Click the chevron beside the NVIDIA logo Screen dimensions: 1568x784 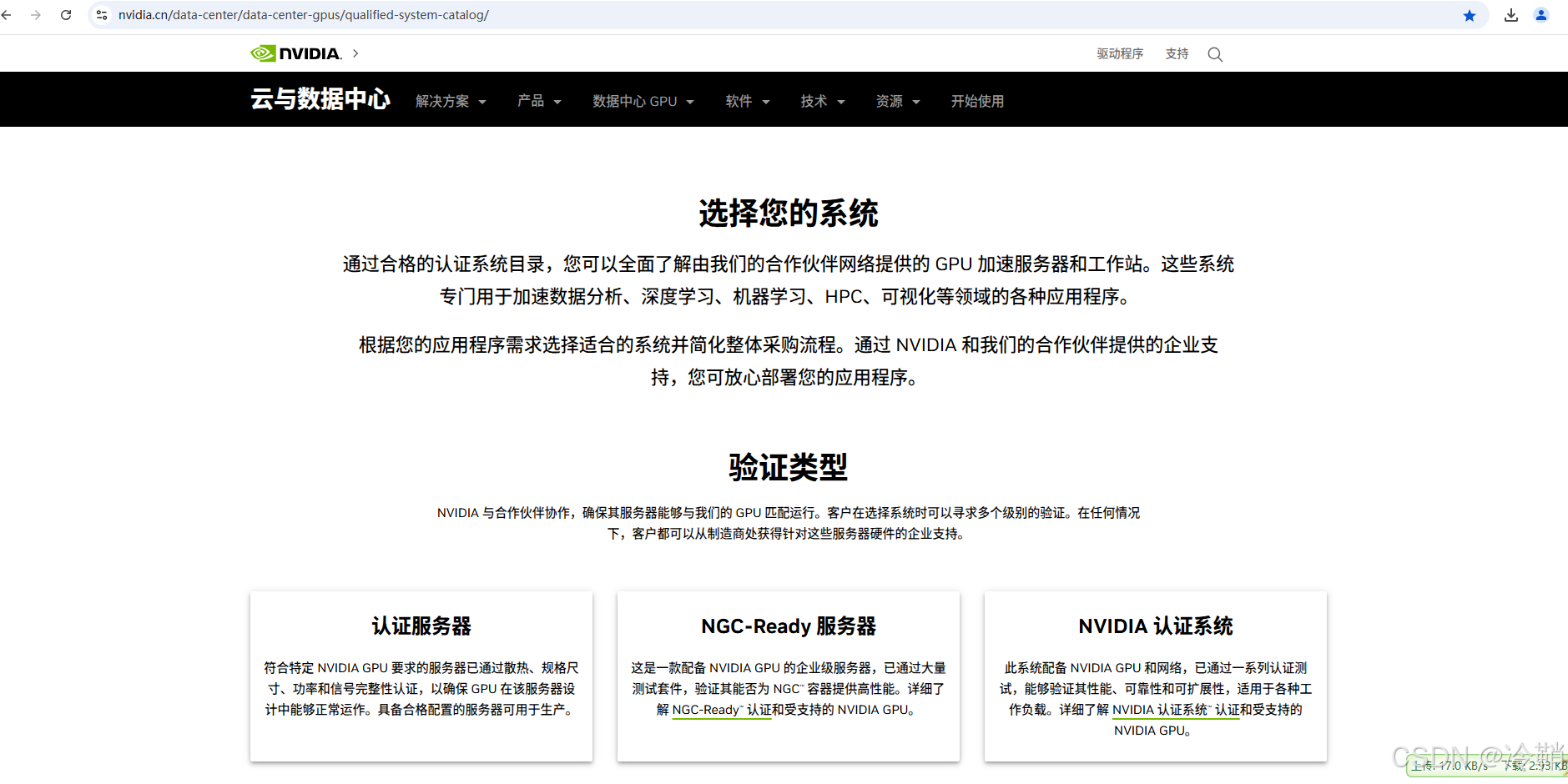point(355,53)
